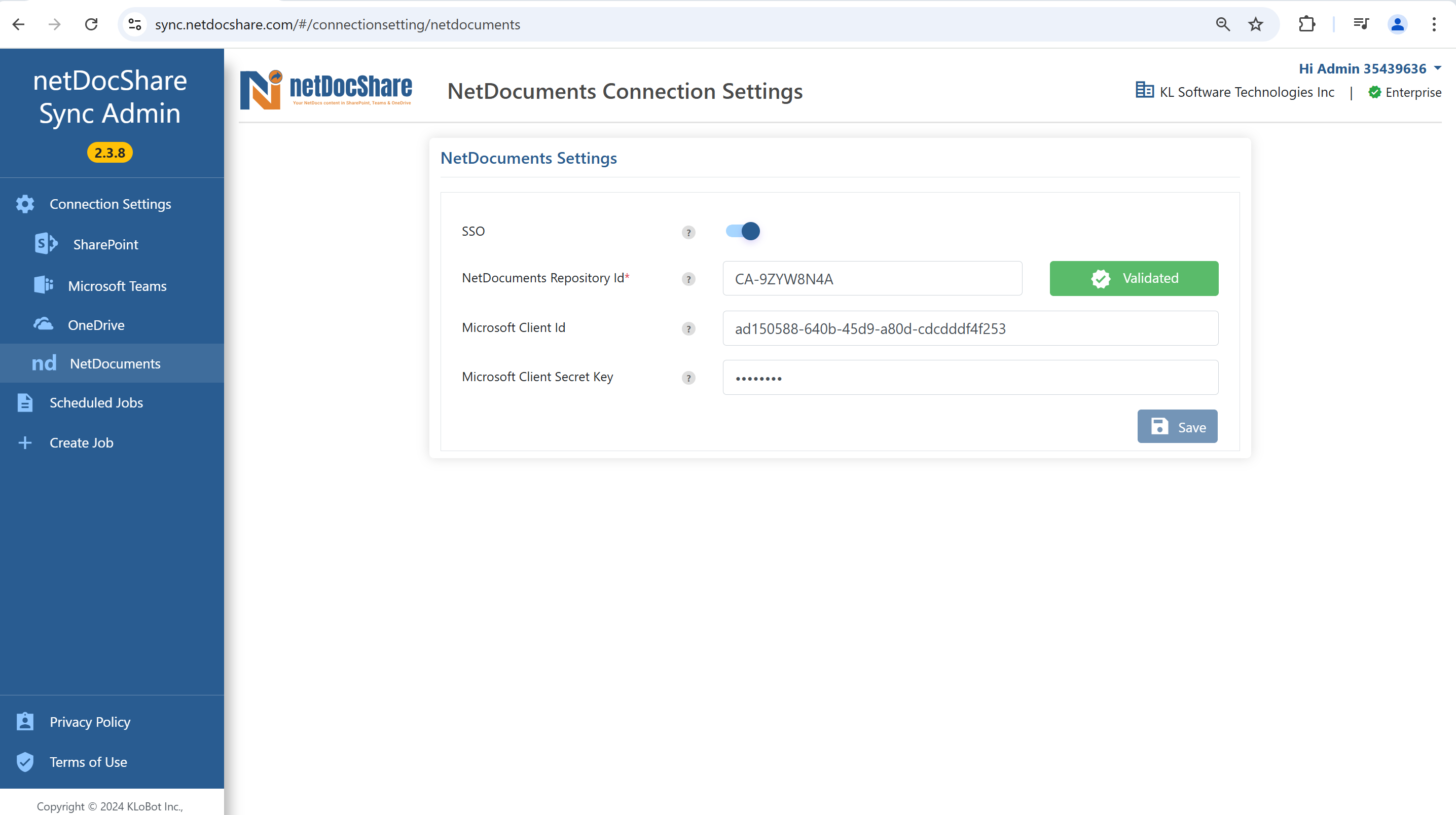Click the company building icon in header
1456x815 pixels.
click(1145, 90)
